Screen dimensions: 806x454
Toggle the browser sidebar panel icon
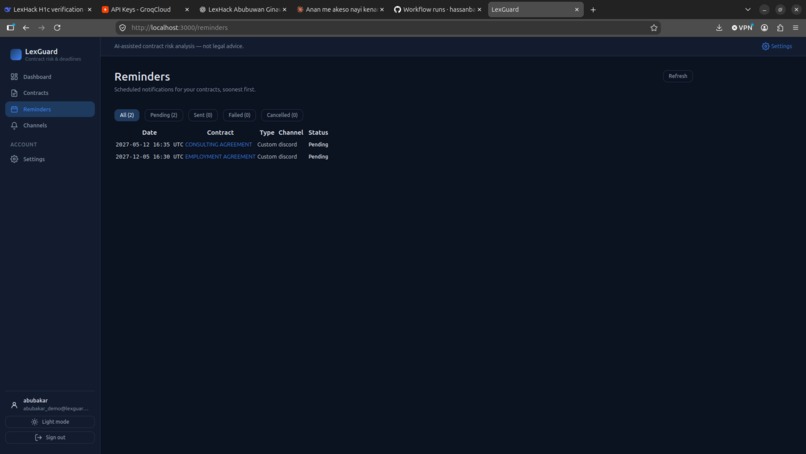coord(10,28)
